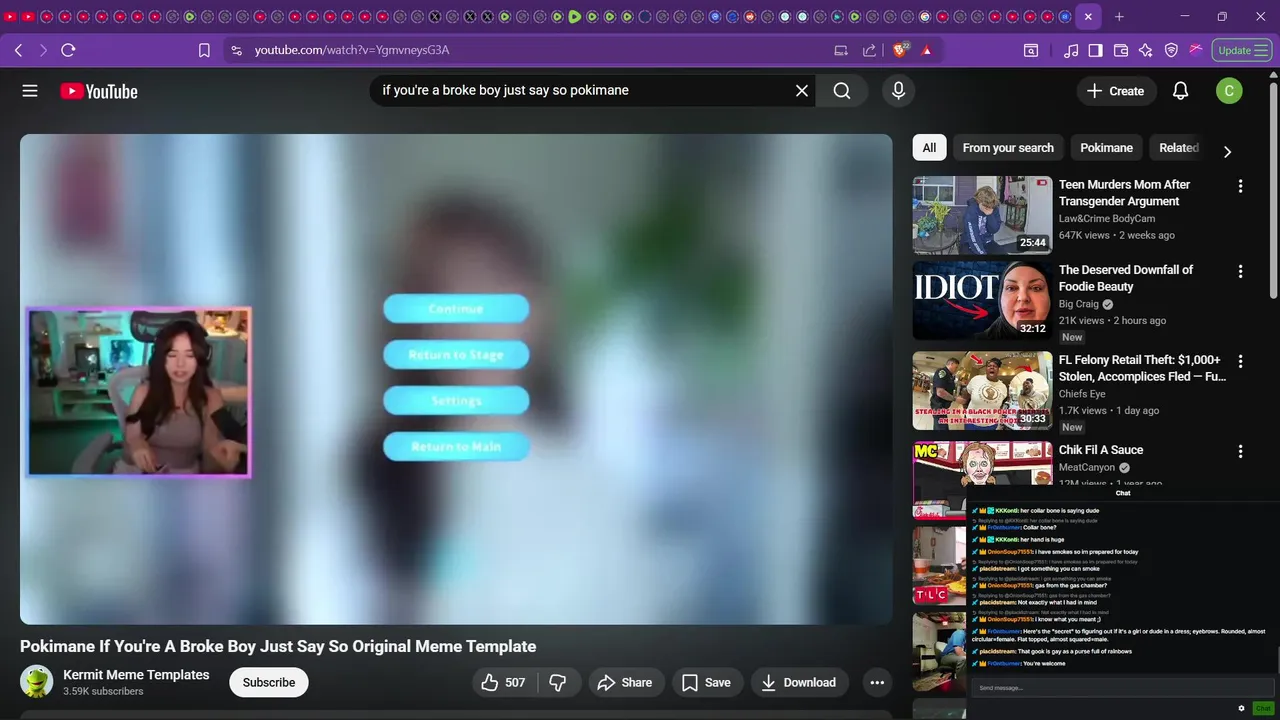Reload the current page
Image resolution: width=1280 pixels, height=720 pixels.
click(68, 50)
